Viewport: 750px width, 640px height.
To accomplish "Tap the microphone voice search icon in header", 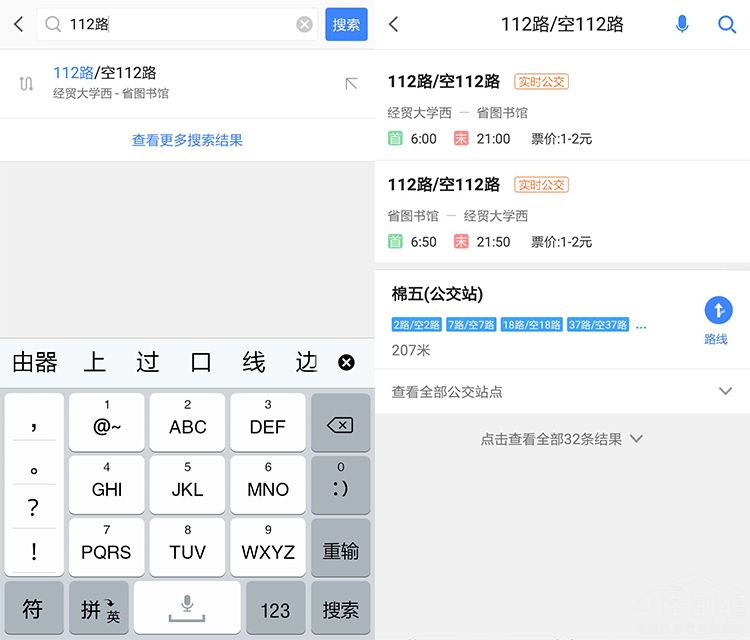I will pos(682,25).
